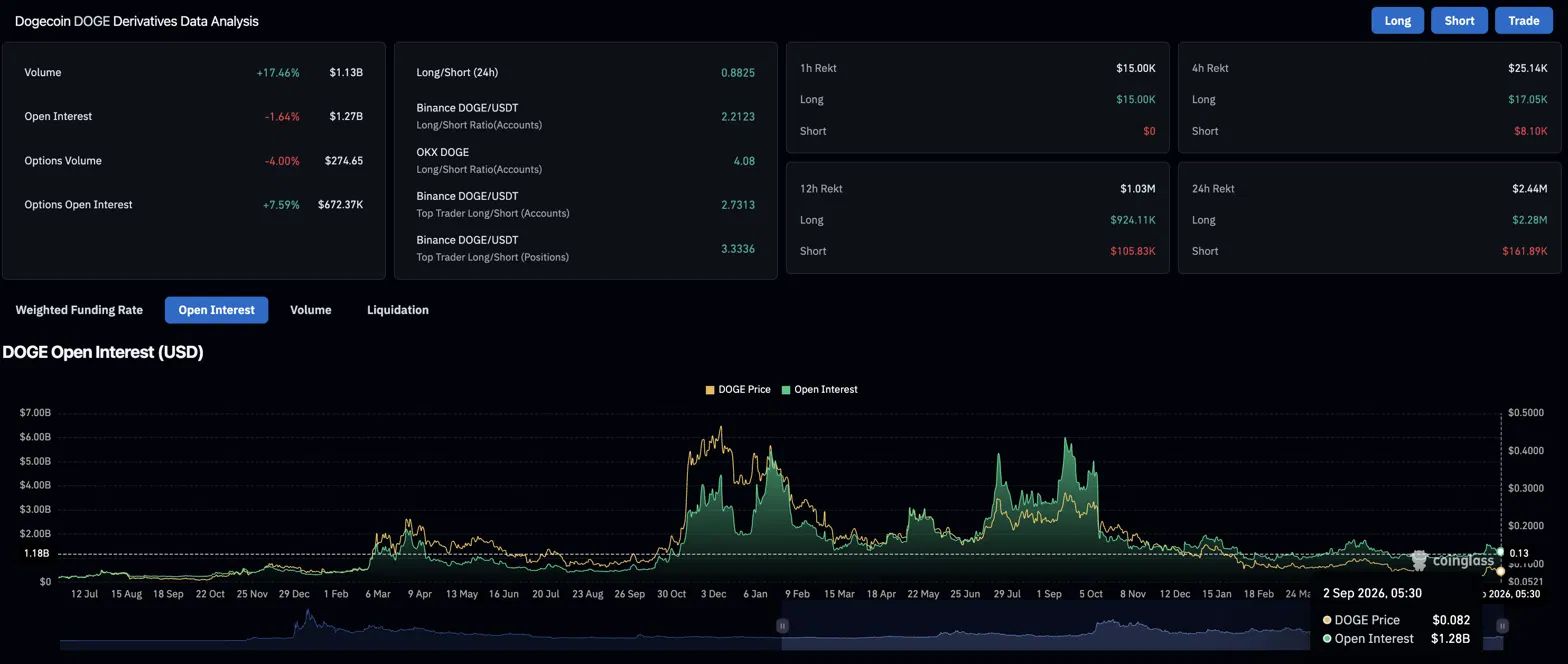Switch to the Liquidation tab
Image resolution: width=1568 pixels, height=664 pixels.
pyautogui.click(x=397, y=310)
